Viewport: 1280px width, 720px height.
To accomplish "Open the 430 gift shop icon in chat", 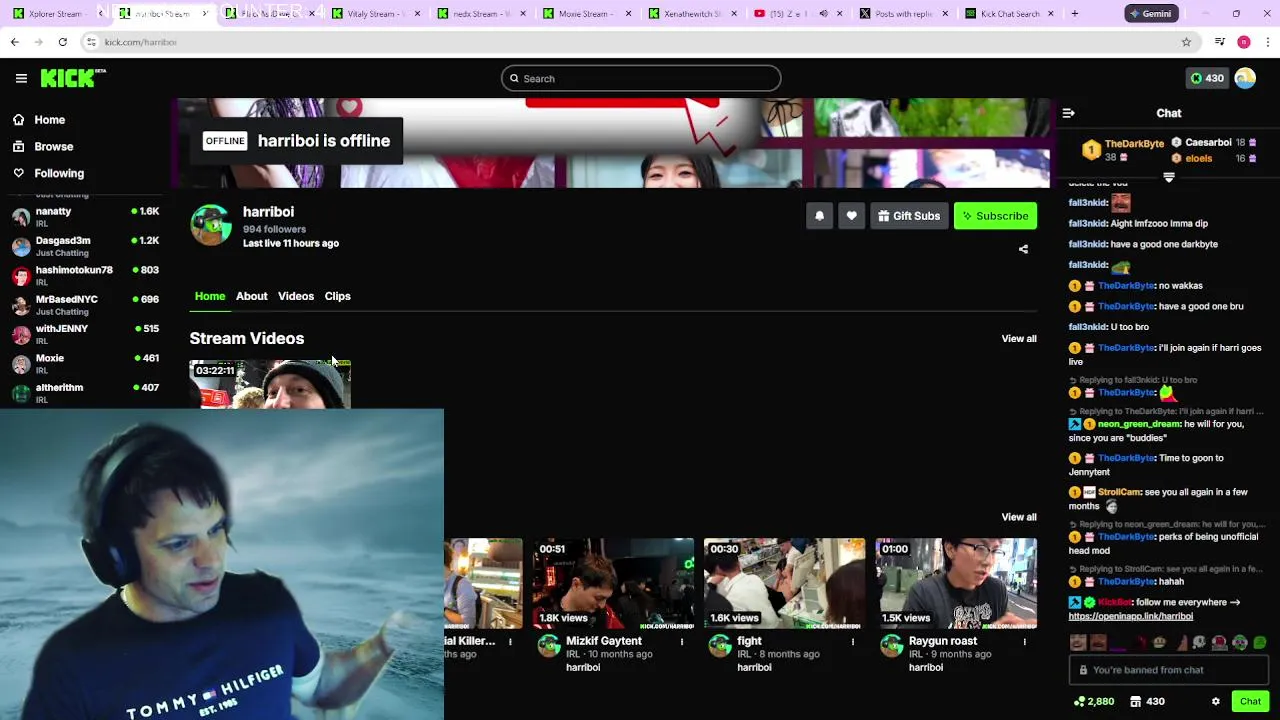I will click(x=1147, y=702).
